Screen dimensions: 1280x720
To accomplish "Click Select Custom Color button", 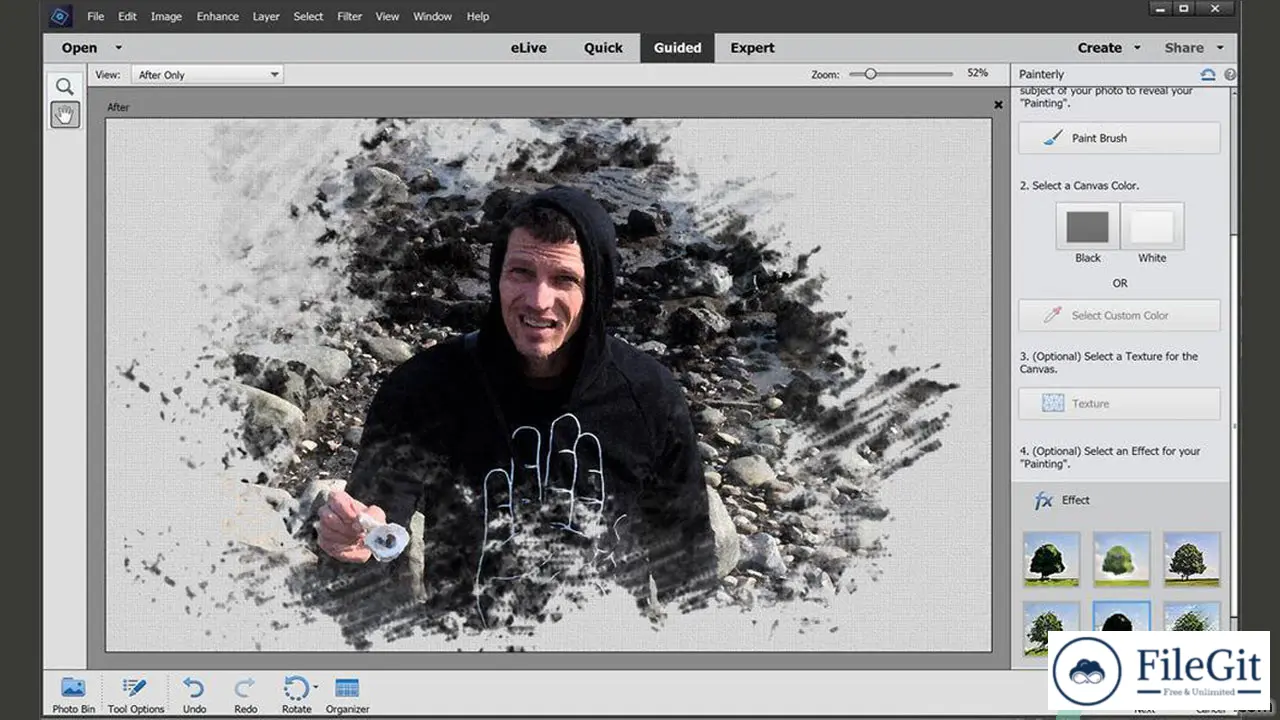I will pyautogui.click(x=1119, y=315).
